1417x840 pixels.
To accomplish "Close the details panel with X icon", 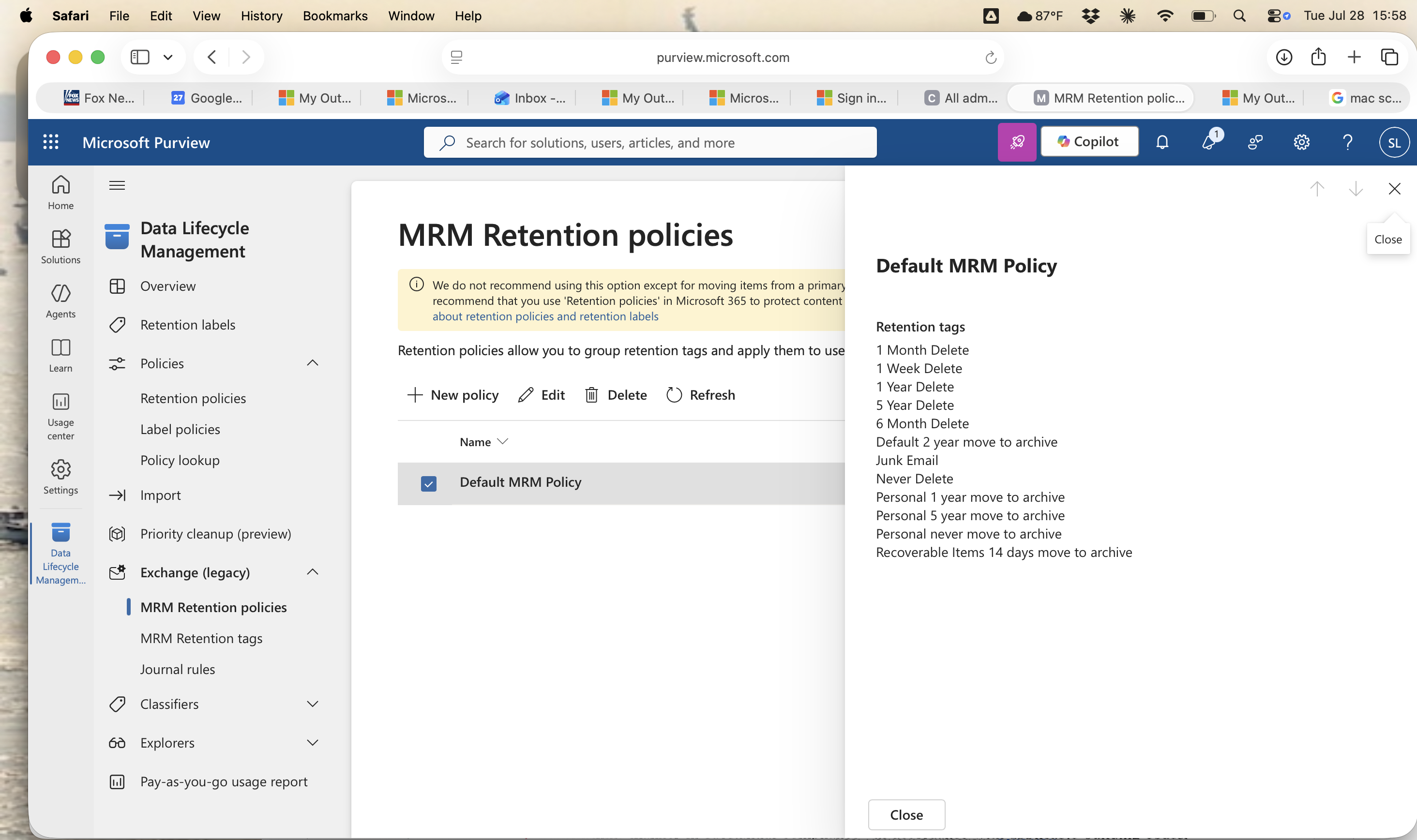I will (x=1394, y=189).
